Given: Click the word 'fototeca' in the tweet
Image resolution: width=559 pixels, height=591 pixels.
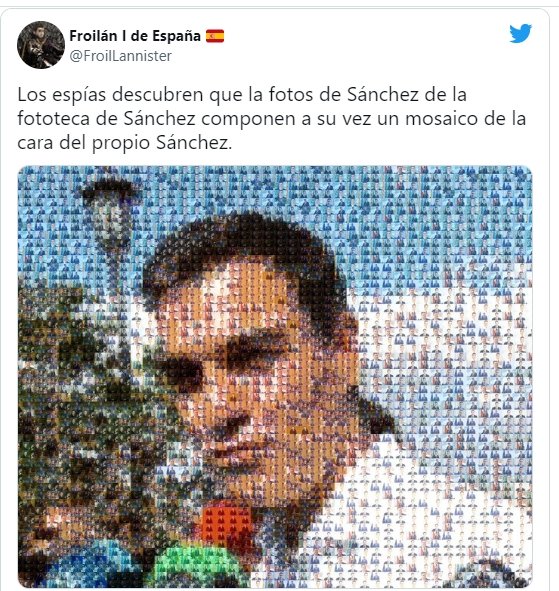Looking at the screenshot, I should click(x=53, y=119).
